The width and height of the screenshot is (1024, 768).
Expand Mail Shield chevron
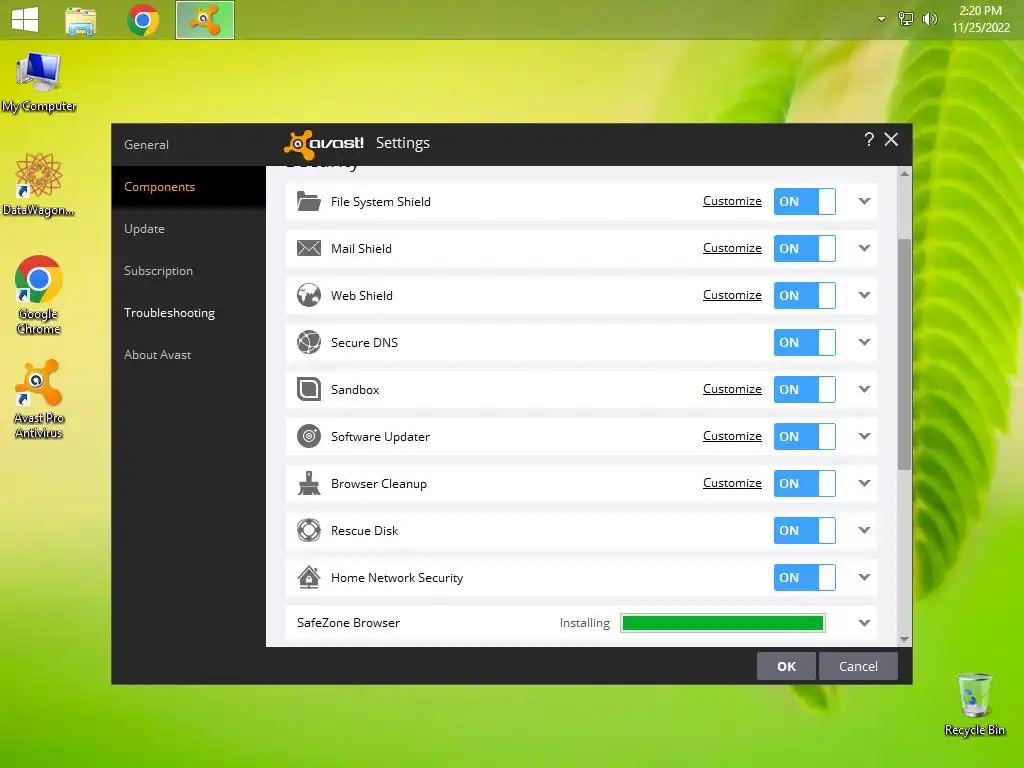(864, 248)
